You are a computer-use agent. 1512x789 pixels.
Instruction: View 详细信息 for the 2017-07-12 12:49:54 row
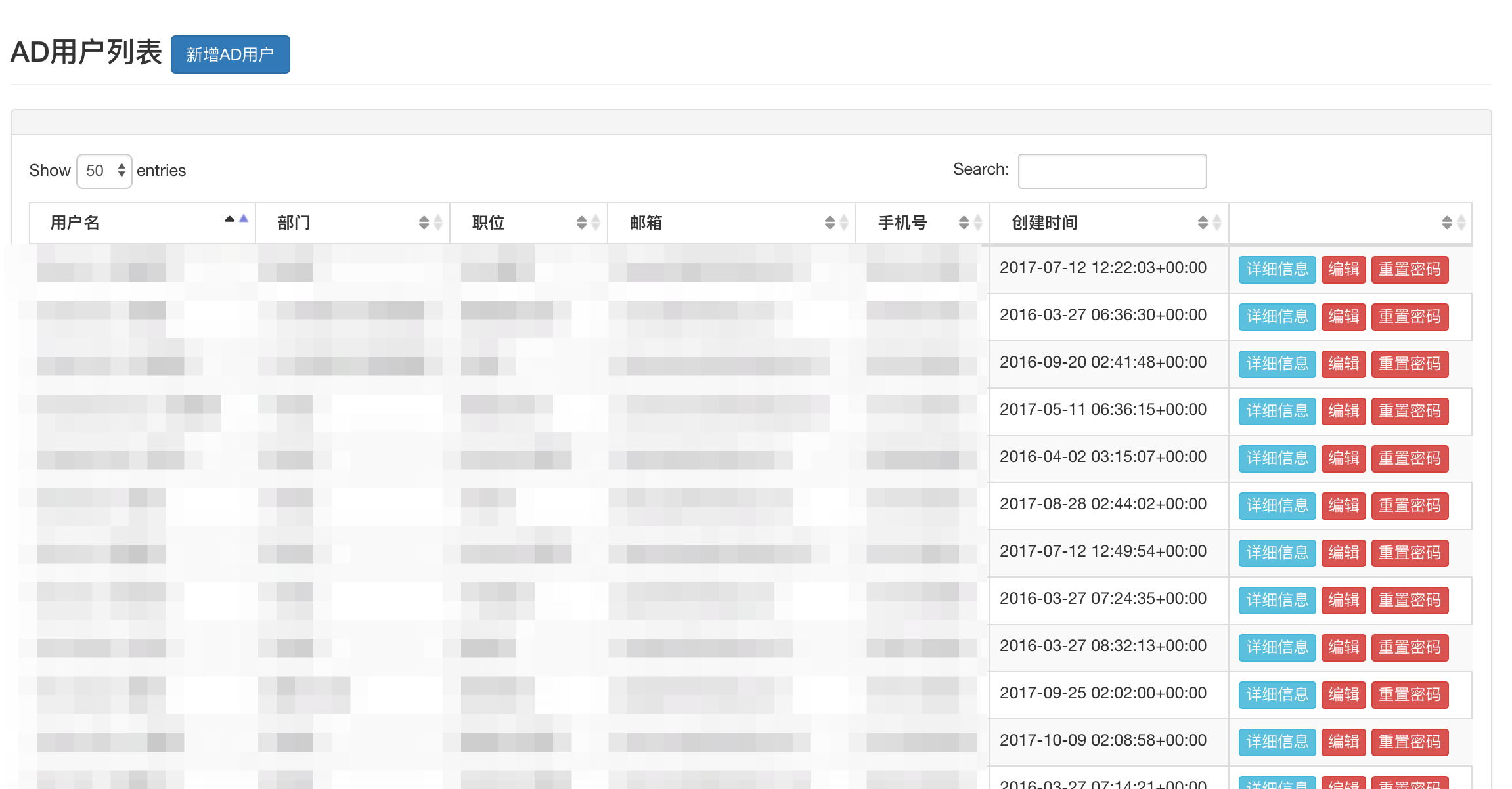click(x=1277, y=553)
